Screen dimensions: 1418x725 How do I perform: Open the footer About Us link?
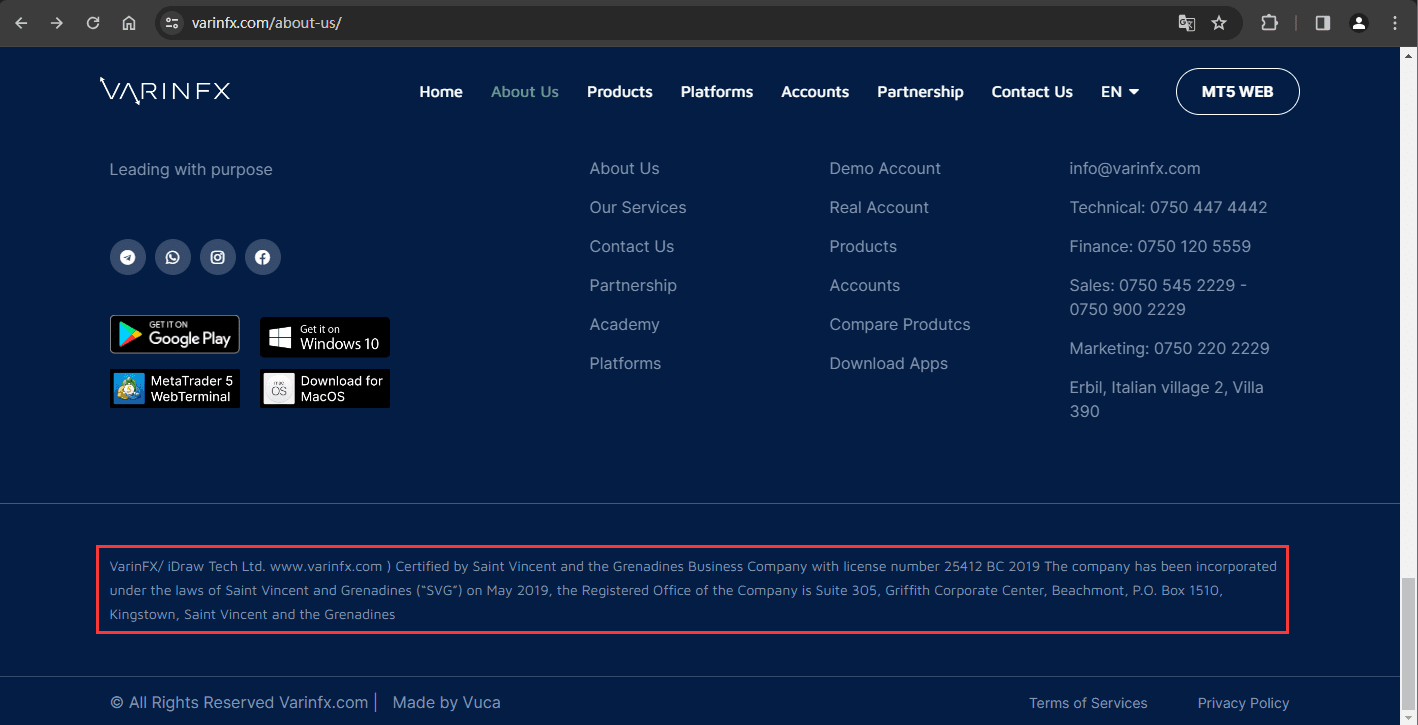(625, 169)
